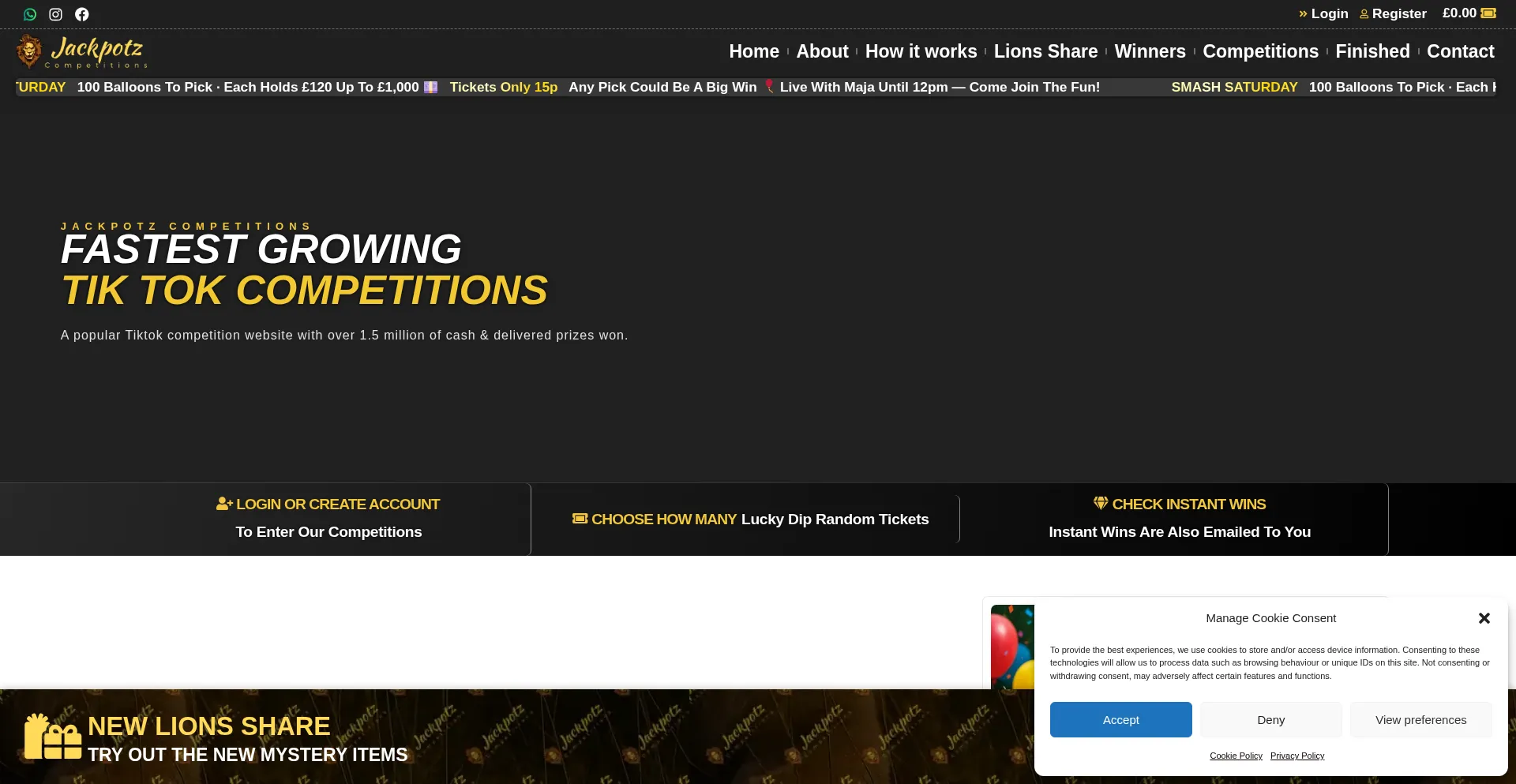Click the Jackpotz lion logo
This screenshot has width=1516, height=784.
click(29, 51)
